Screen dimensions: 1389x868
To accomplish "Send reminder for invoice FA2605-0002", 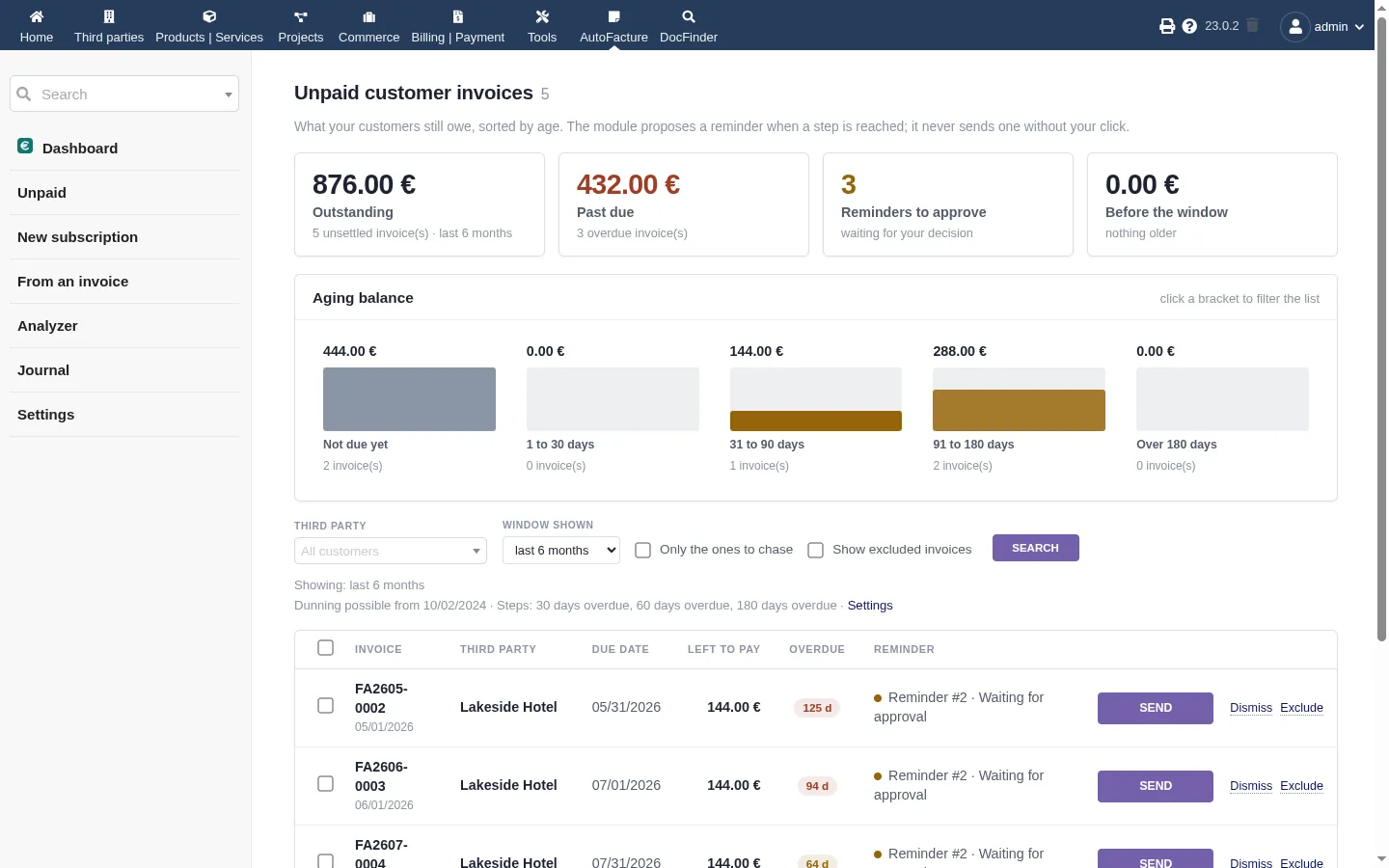I will click(x=1156, y=708).
